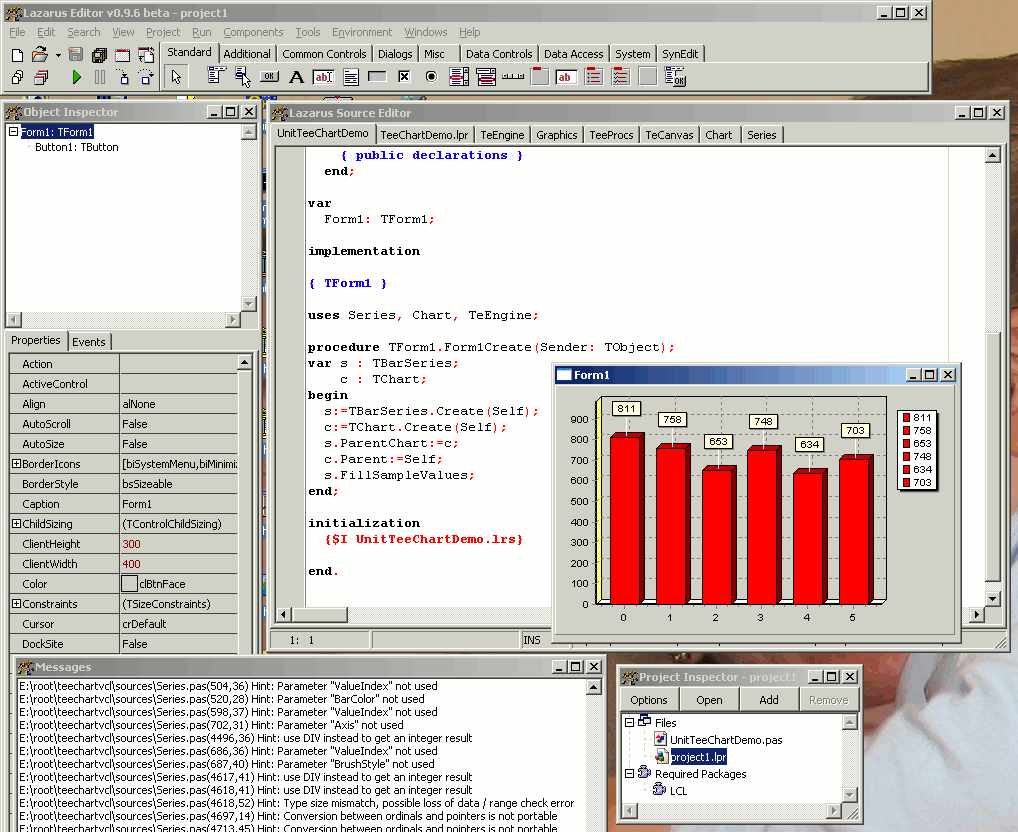Pick the TButton component from the palette
Image resolution: width=1018 pixels, height=832 pixels.
click(269, 77)
